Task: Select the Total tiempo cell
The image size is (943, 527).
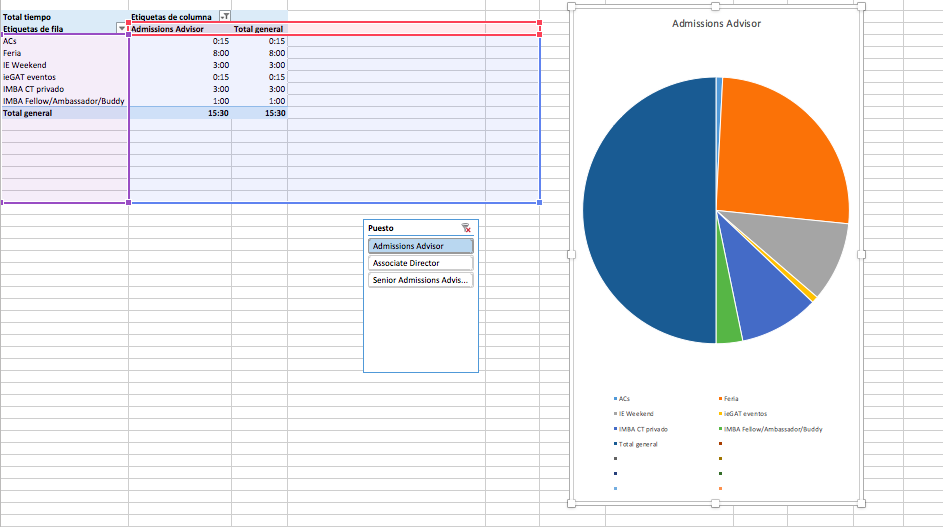Action: (x=64, y=17)
